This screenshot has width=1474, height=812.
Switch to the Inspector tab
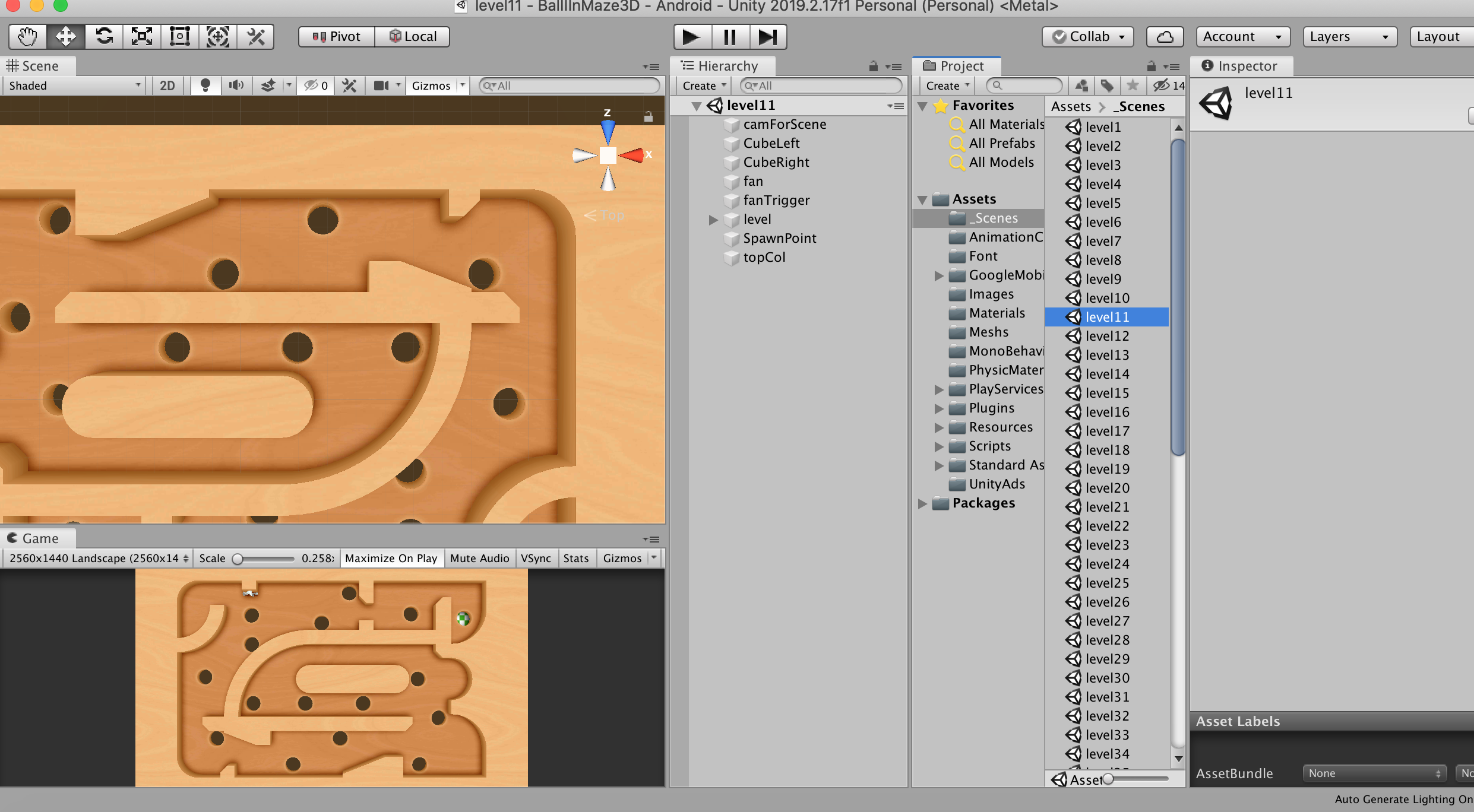[x=1242, y=66]
